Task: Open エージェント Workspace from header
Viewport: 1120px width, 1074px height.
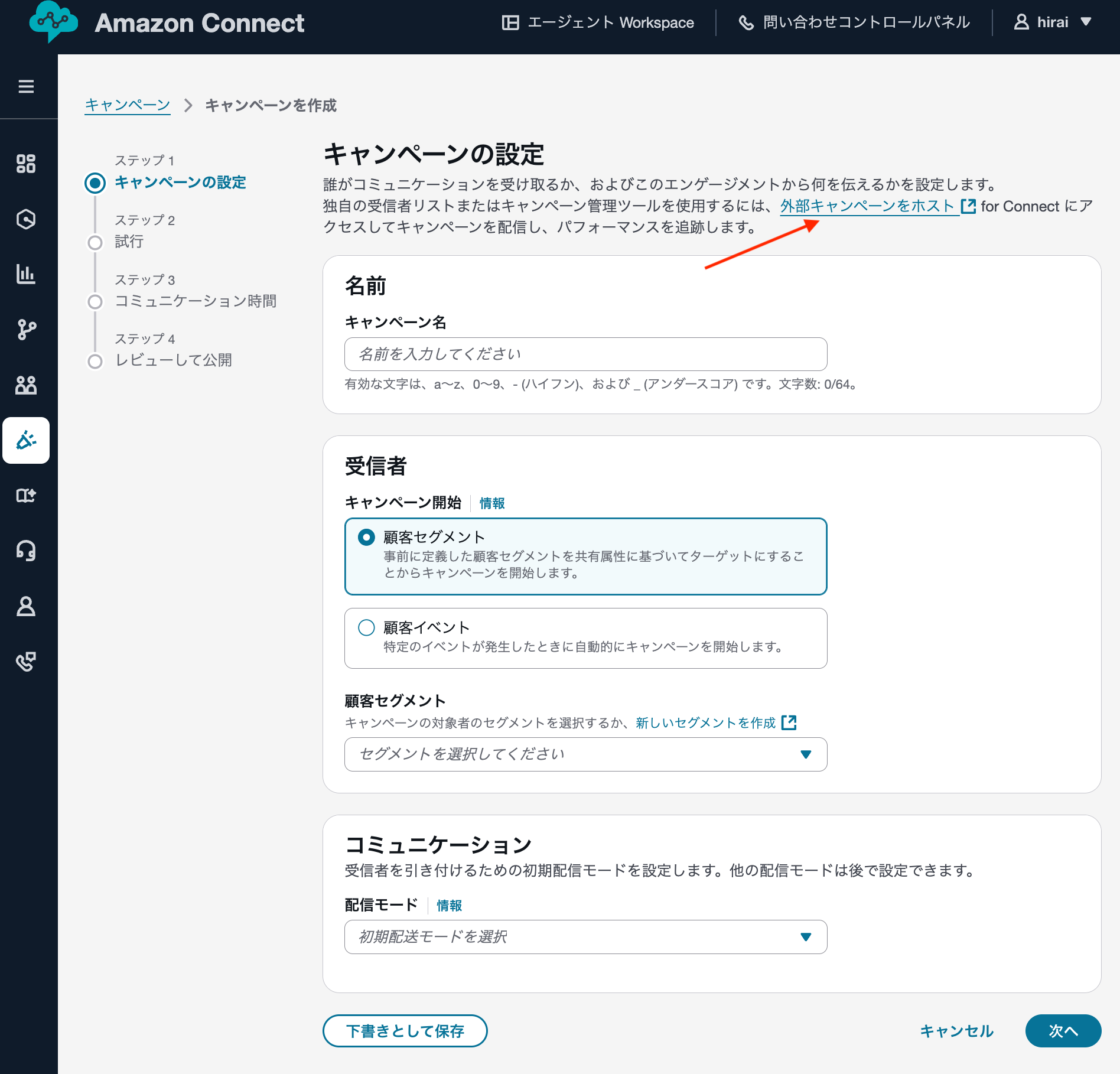Action: click(x=598, y=22)
